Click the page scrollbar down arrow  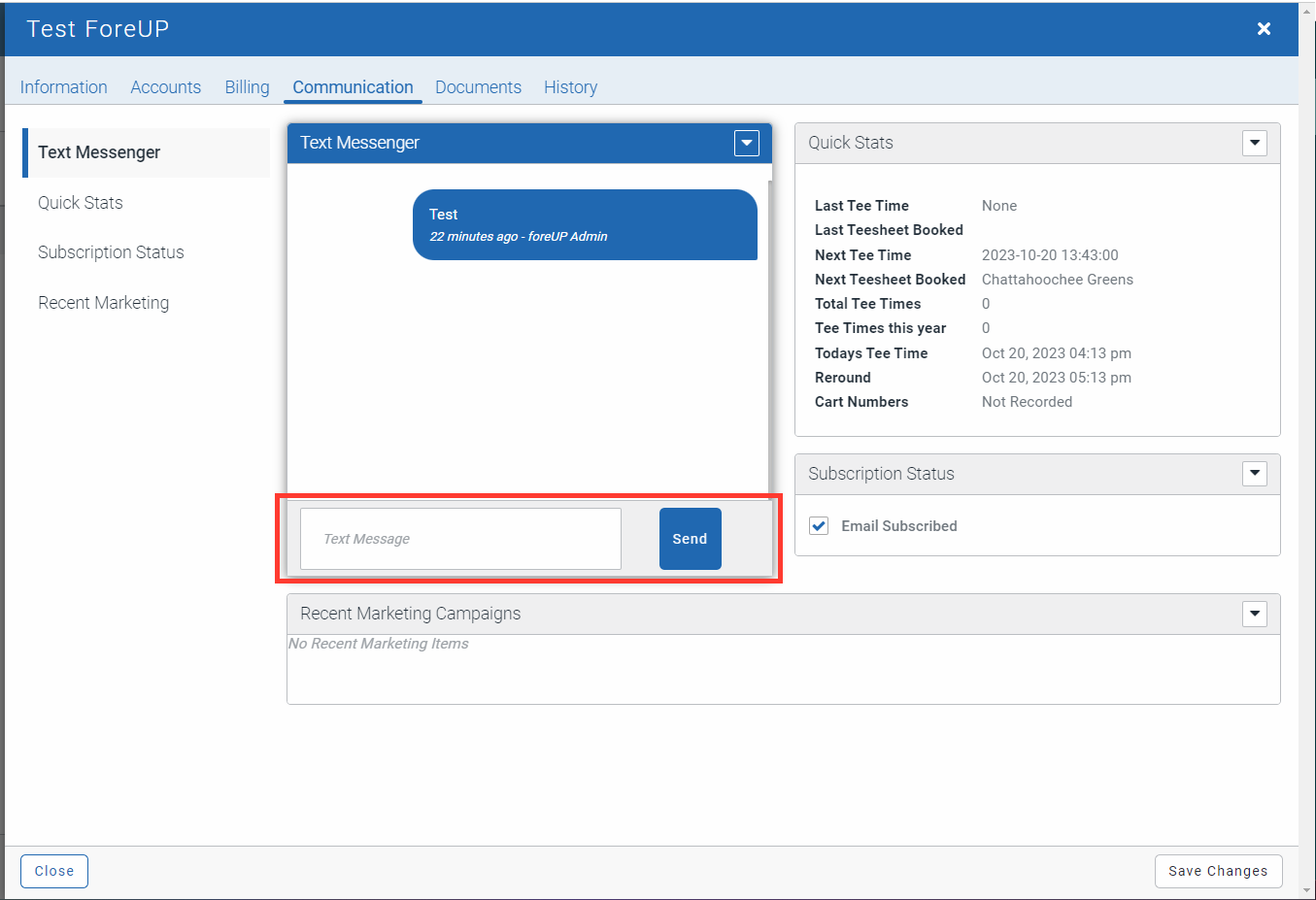click(1307, 889)
